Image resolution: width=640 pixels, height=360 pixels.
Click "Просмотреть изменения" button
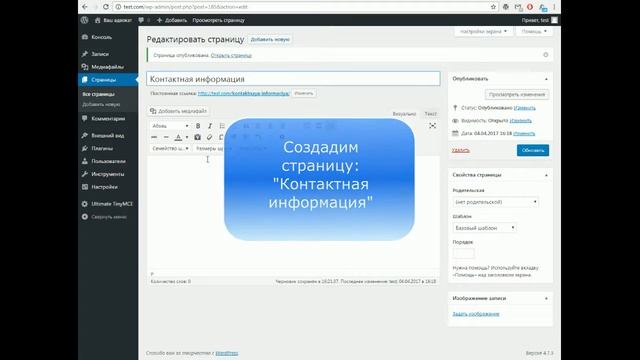coord(517,94)
